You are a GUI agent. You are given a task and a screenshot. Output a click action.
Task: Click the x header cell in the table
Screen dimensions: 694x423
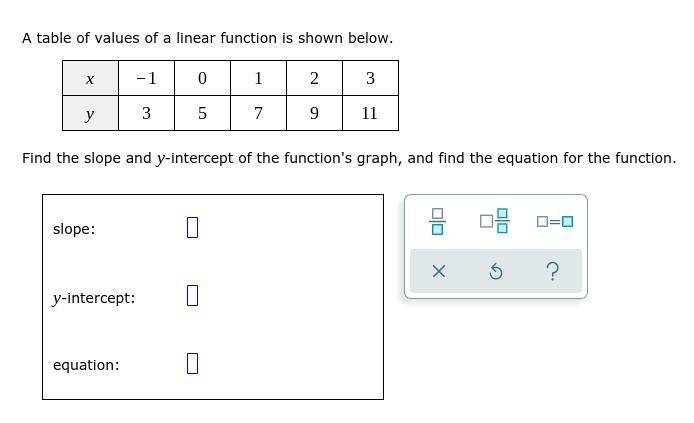pos(90,78)
